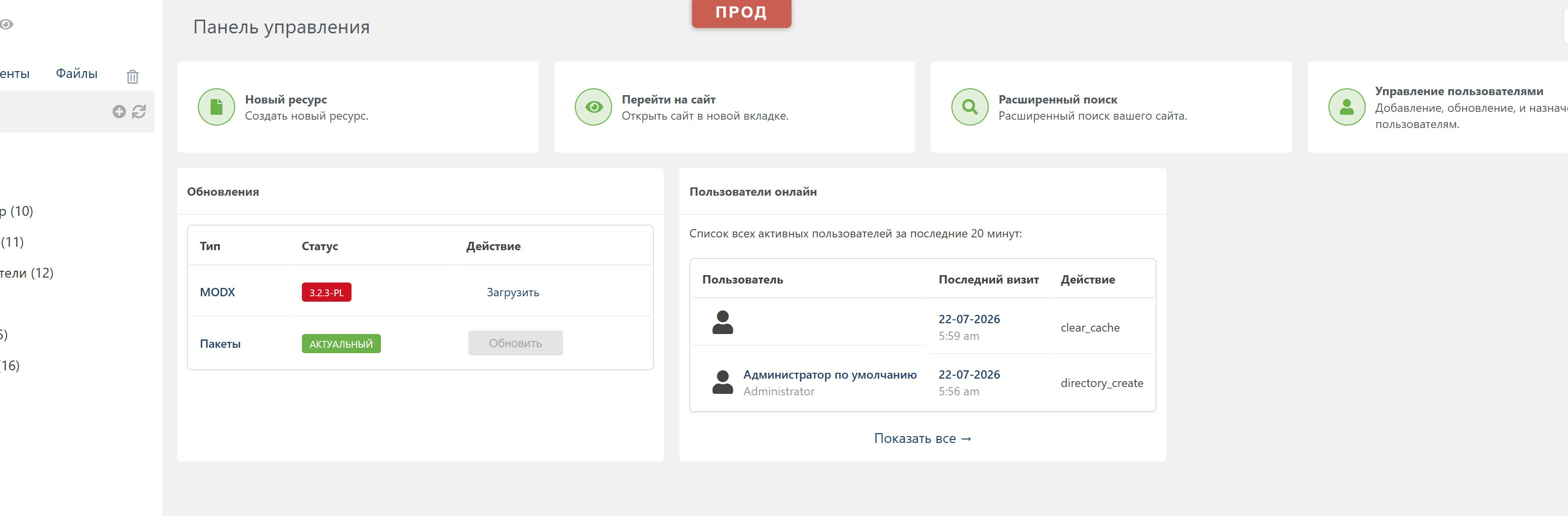Image resolution: width=1568 pixels, height=516 pixels.
Task: Click the plus add icon in tree toolbar
Action: [x=119, y=111]
